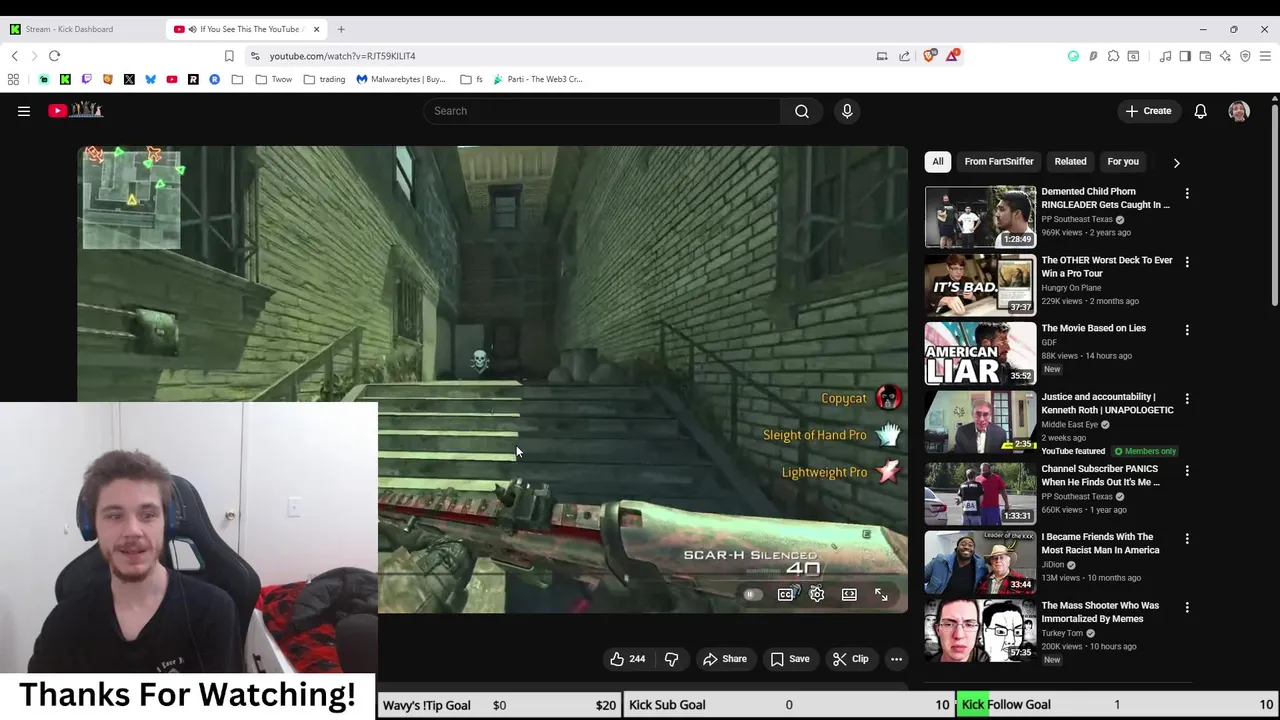This screenshot has width=1280, height=720.
Task: Open options for Channel Subscriber PANICS video
Action: click(x=1187, y=470)
